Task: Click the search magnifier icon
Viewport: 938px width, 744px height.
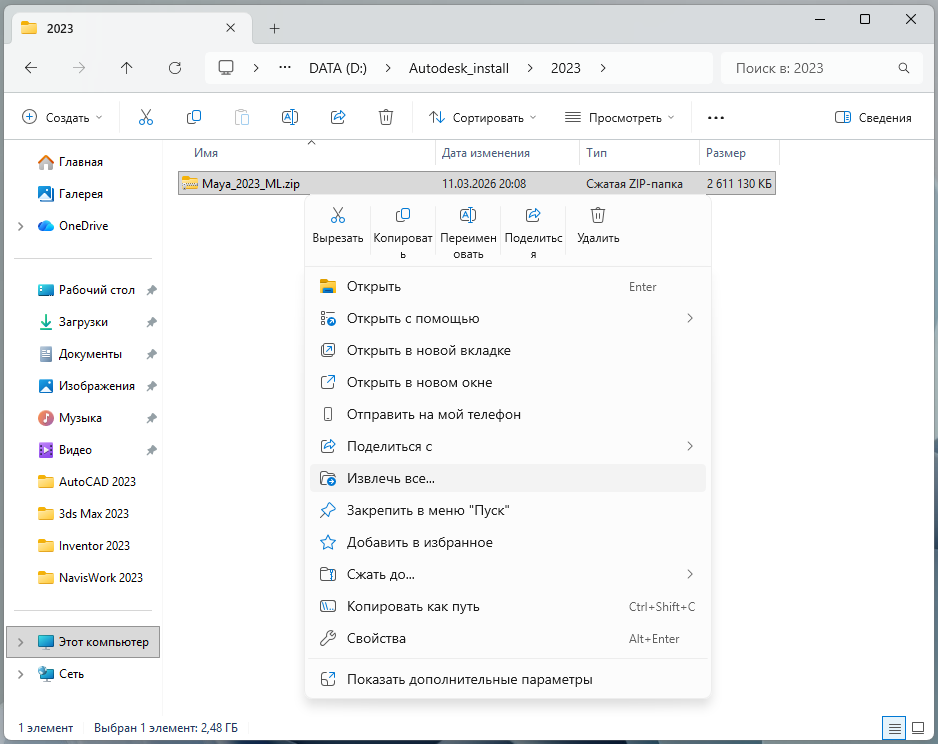Action: point(904,68)
